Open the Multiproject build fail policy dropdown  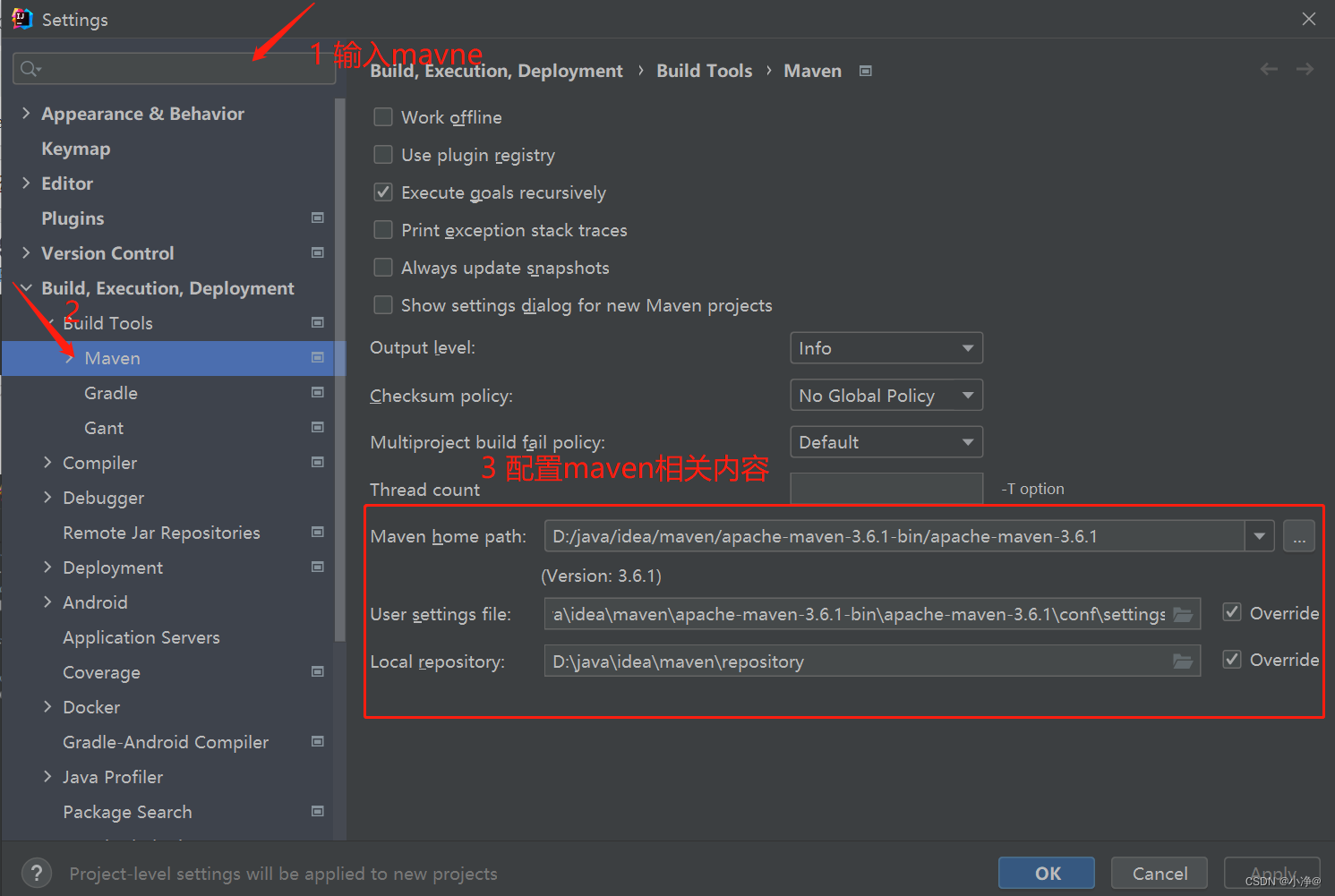tap(886, 441)
